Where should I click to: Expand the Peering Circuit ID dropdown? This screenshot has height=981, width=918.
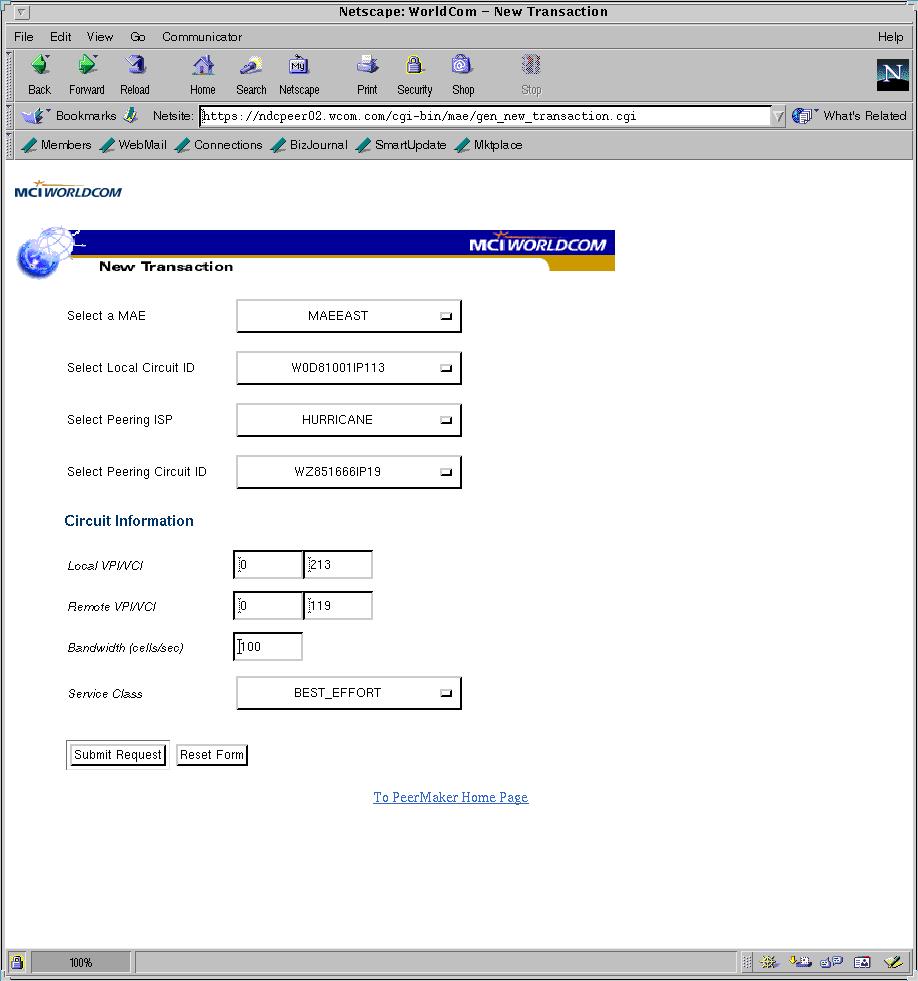[349, 472]
